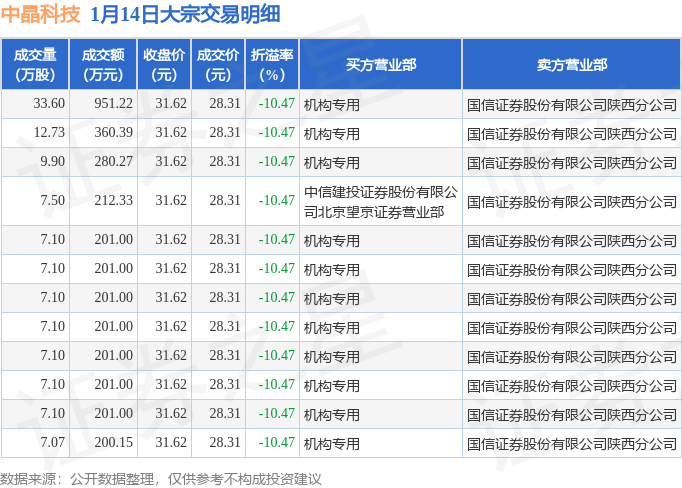
Task: Click the seller cell in the 360.39 row
Action: [572, 134]
